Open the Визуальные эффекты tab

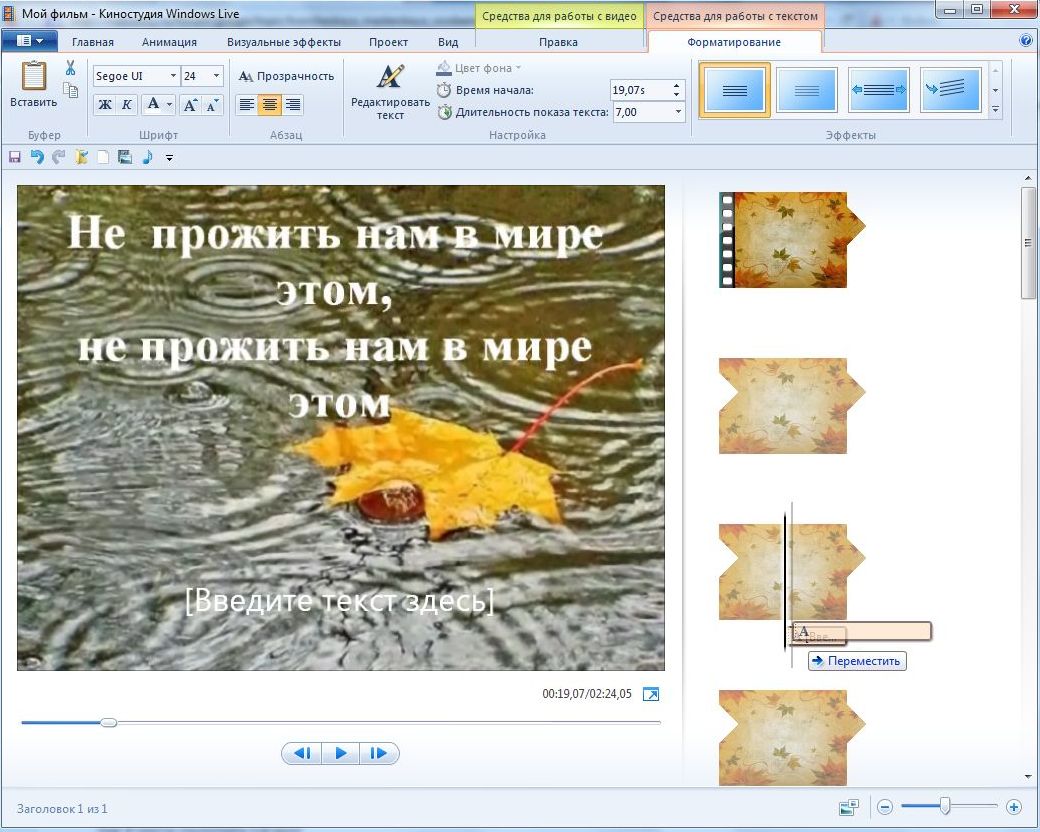pyautogui.click(x=283, y=42)
